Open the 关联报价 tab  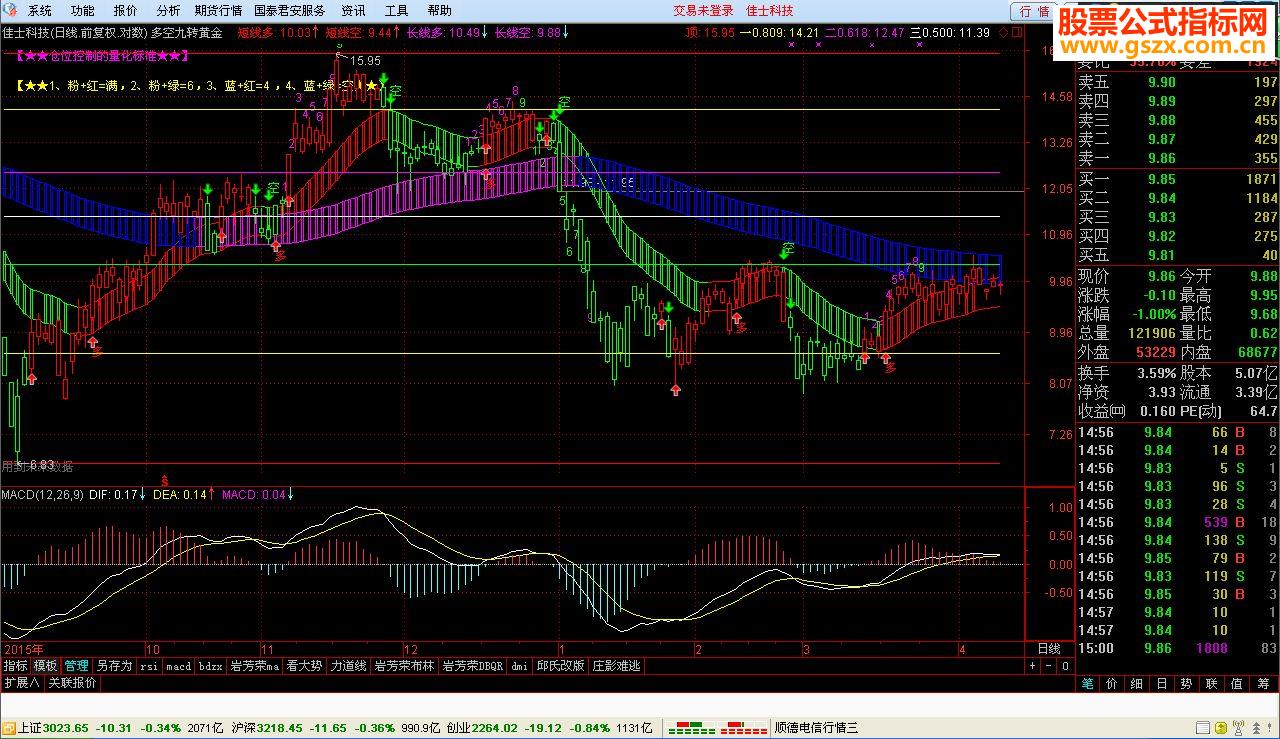pos(72,683)
